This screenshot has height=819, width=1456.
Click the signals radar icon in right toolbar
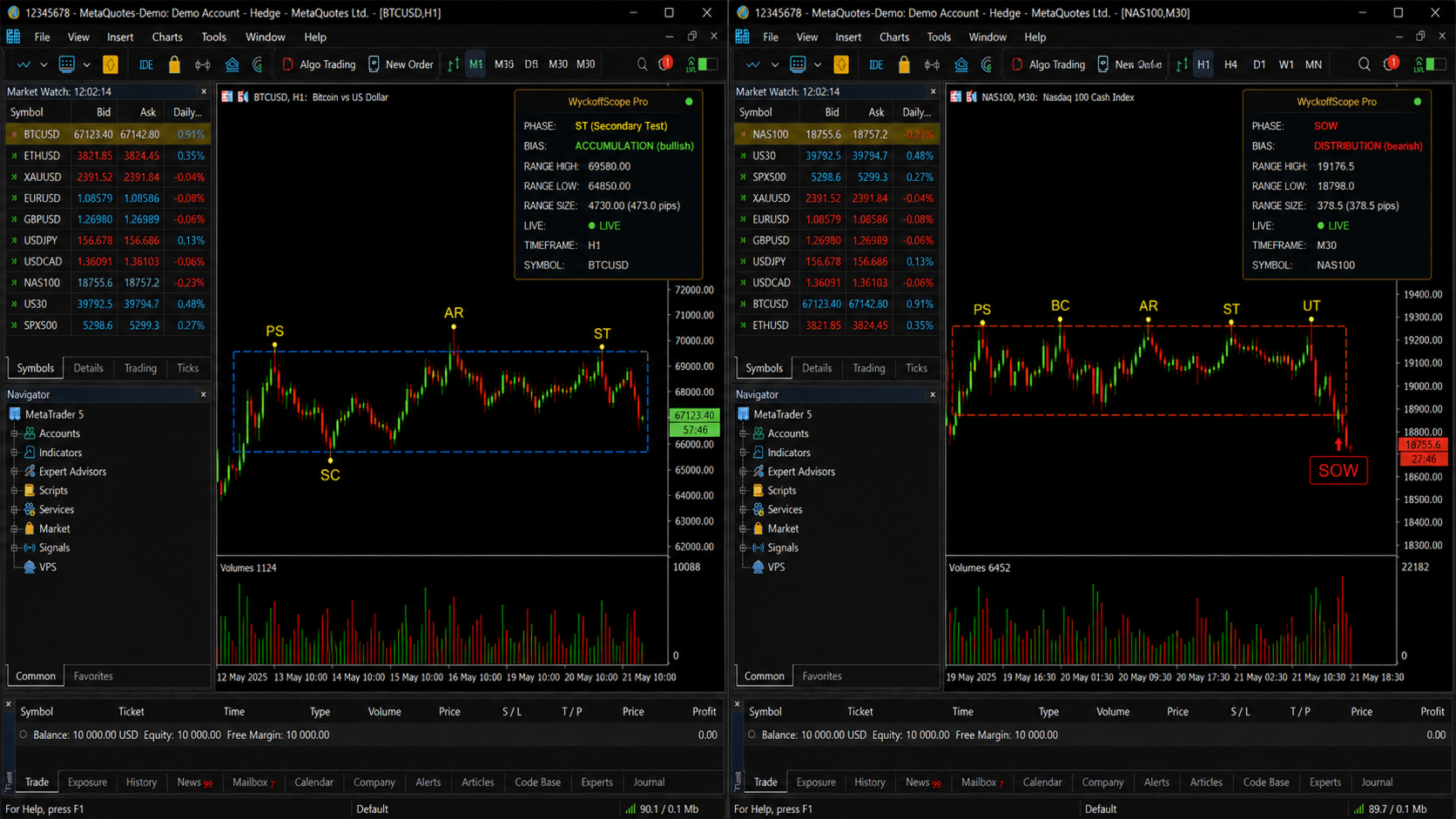pyautogui.click(x=987, y=64)
